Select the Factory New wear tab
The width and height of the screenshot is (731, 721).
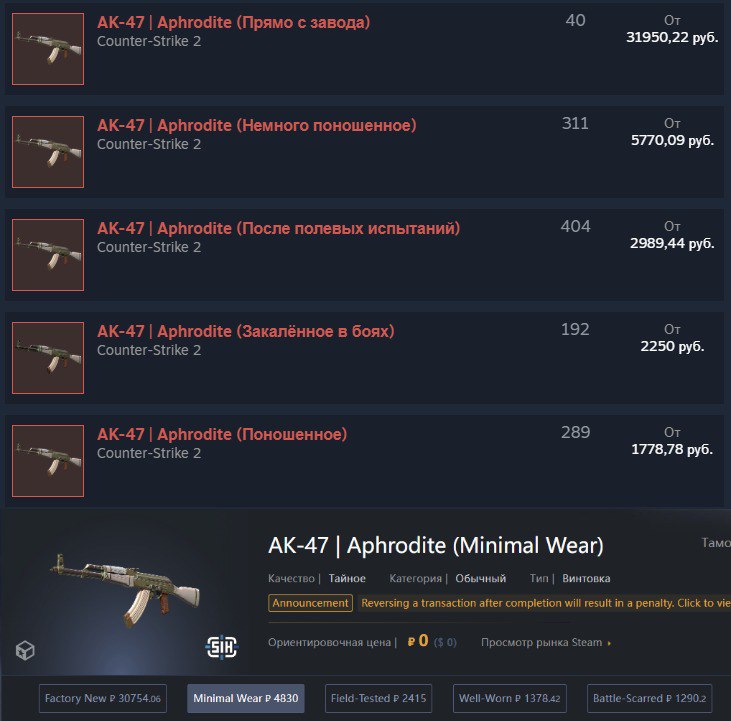tap(103, 698)
